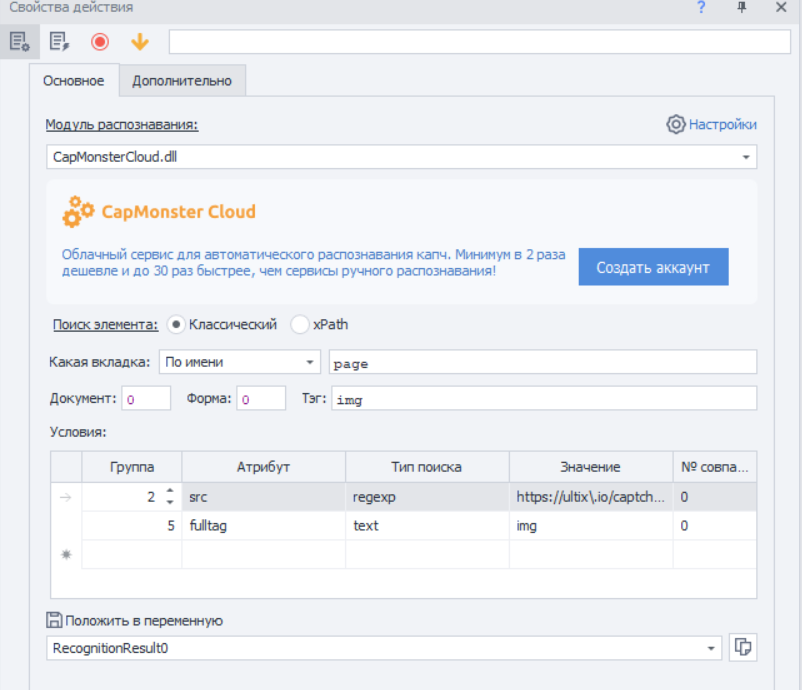Click the red record button icon

pos(100,41)
